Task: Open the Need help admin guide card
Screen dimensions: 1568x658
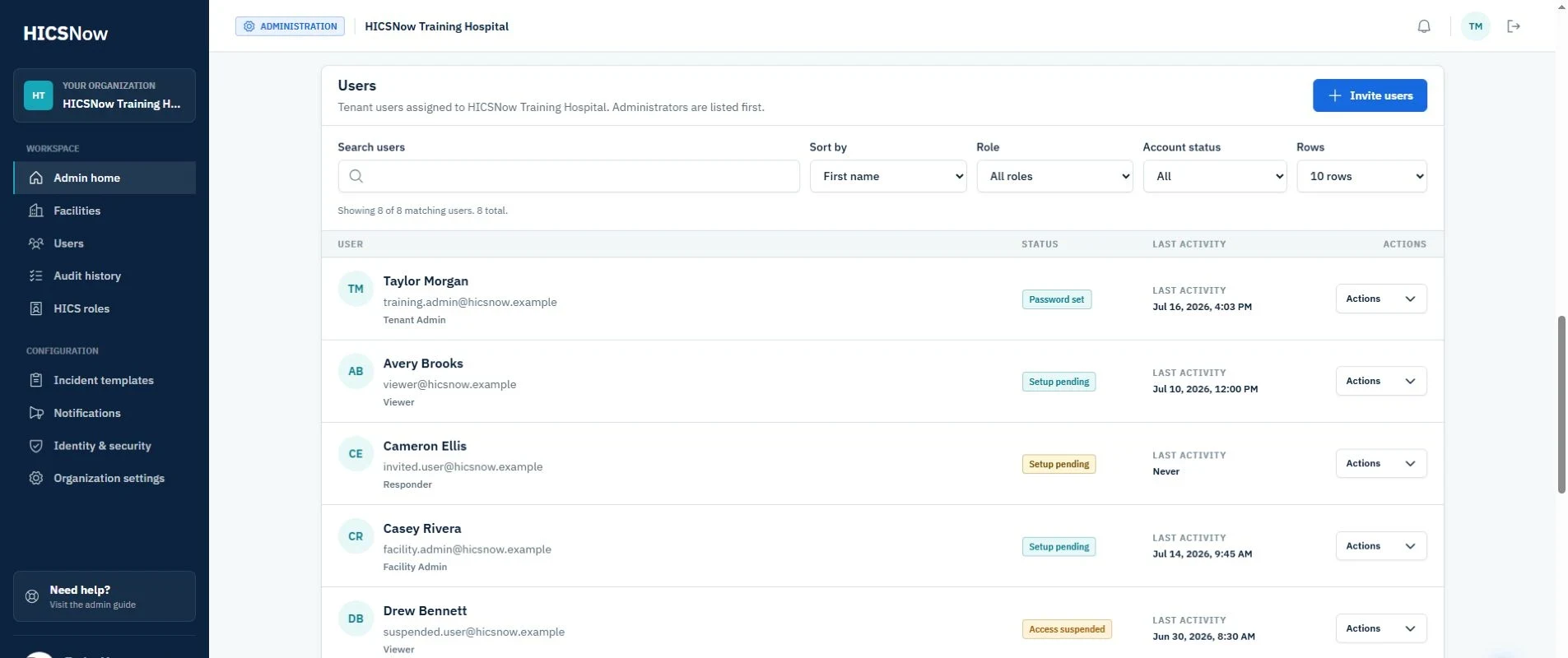Action: point(105,596)
